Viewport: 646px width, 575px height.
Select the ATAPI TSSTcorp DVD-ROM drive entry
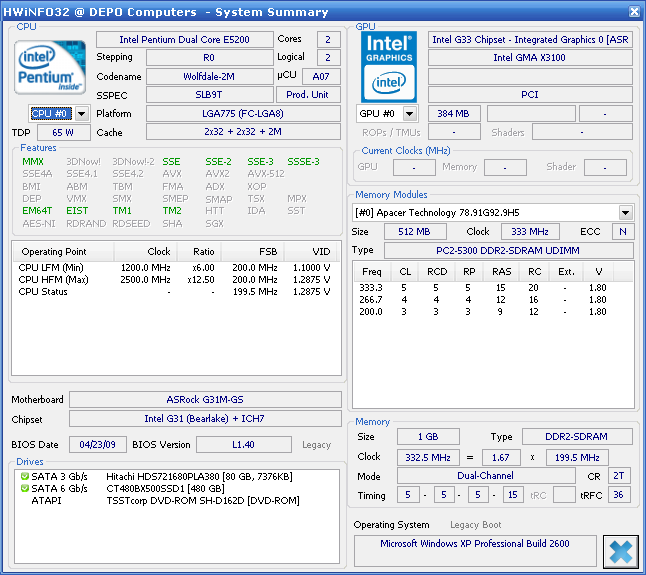pyautogui.click(x=203, y=500)
